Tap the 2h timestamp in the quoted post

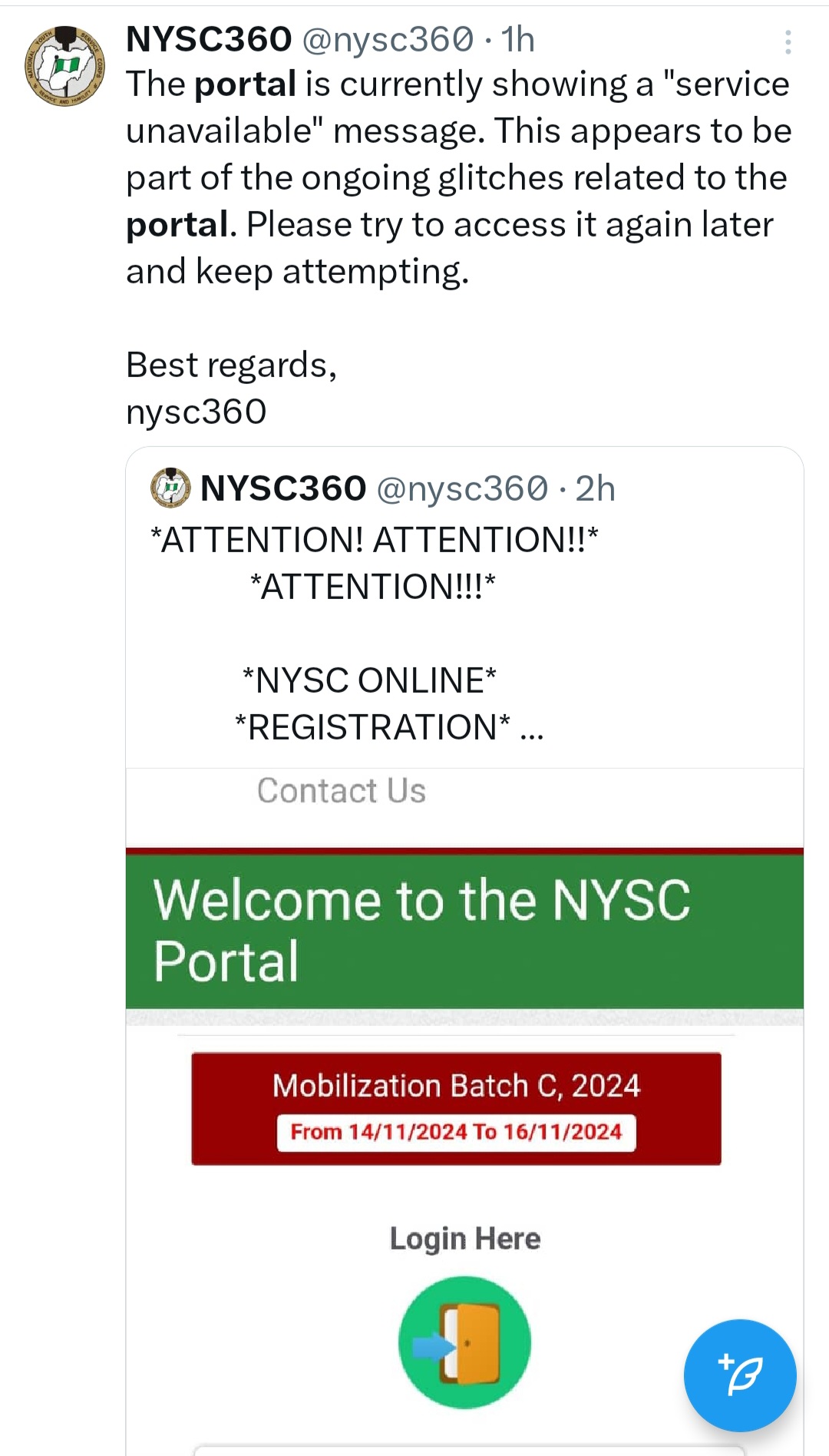pyautogui.click(x=595, y=489)
